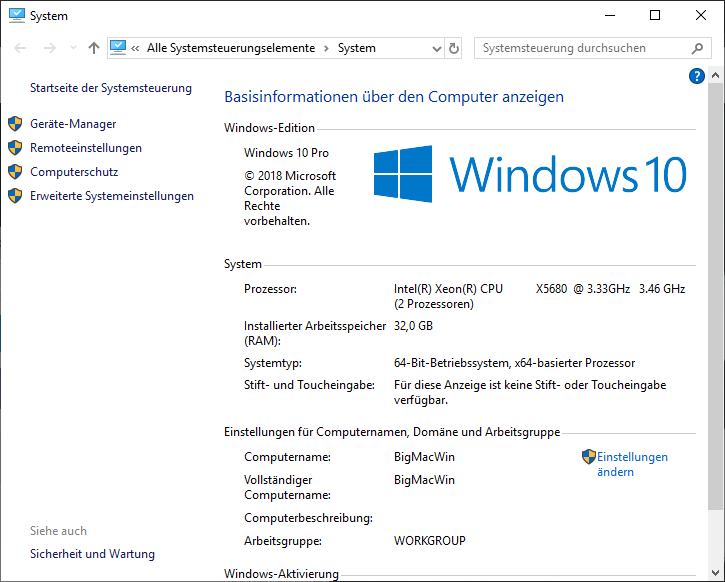Refresh the System page
Viewport: 725px width, 582px height.
click(x=454, y=48)
